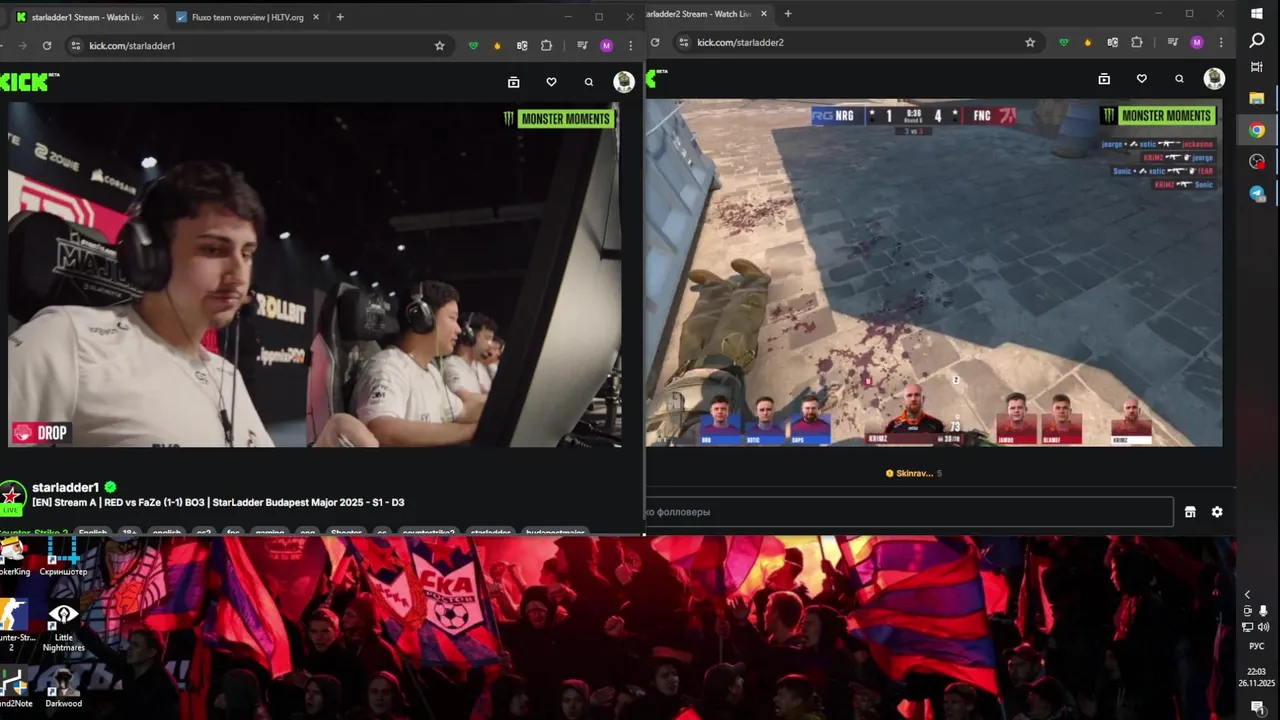Open chat settings gear in right window
Viewport: 1280px width, 720px height.
pos(1217,512)
